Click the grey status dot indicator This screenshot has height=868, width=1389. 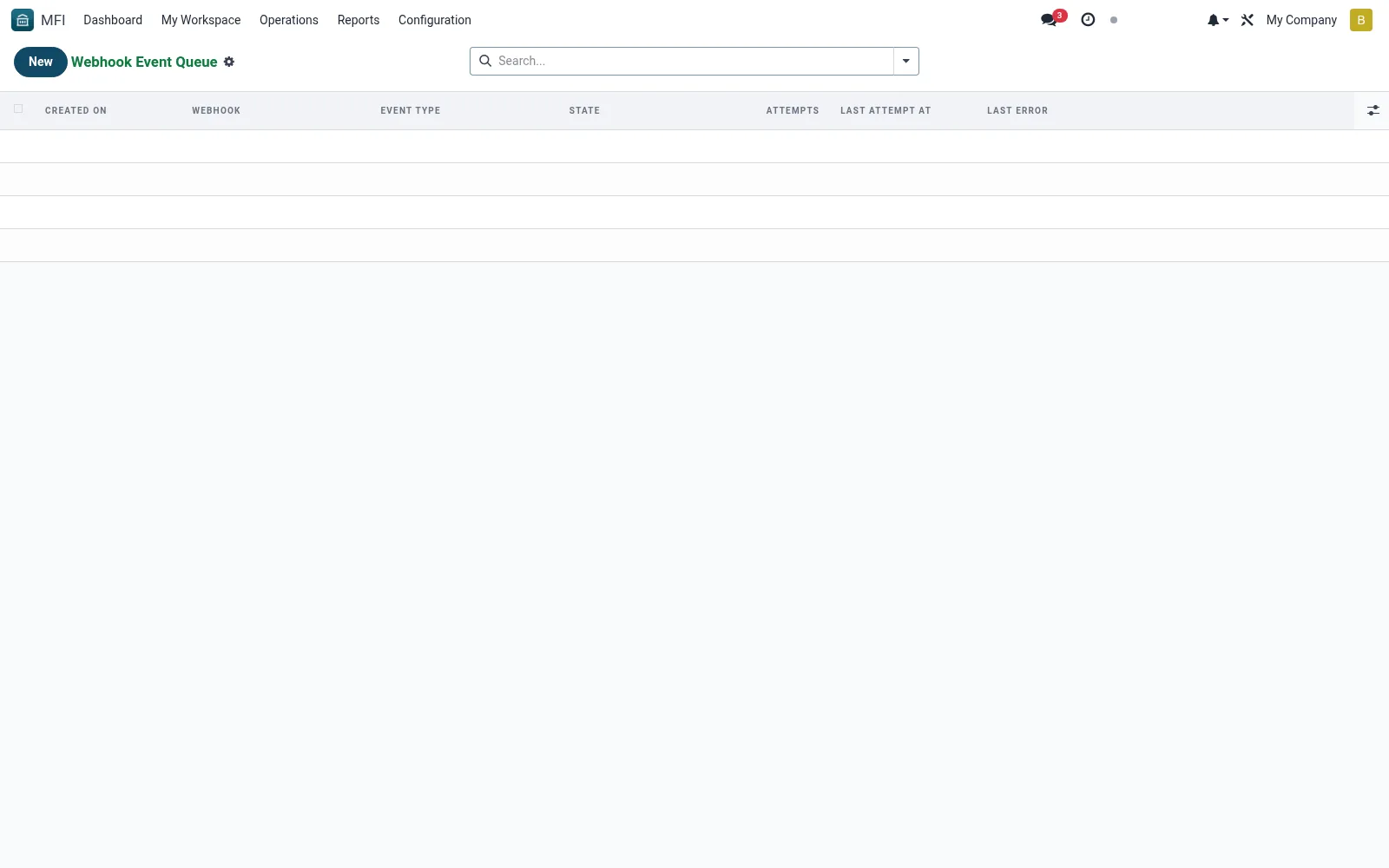coord(1114,20)
